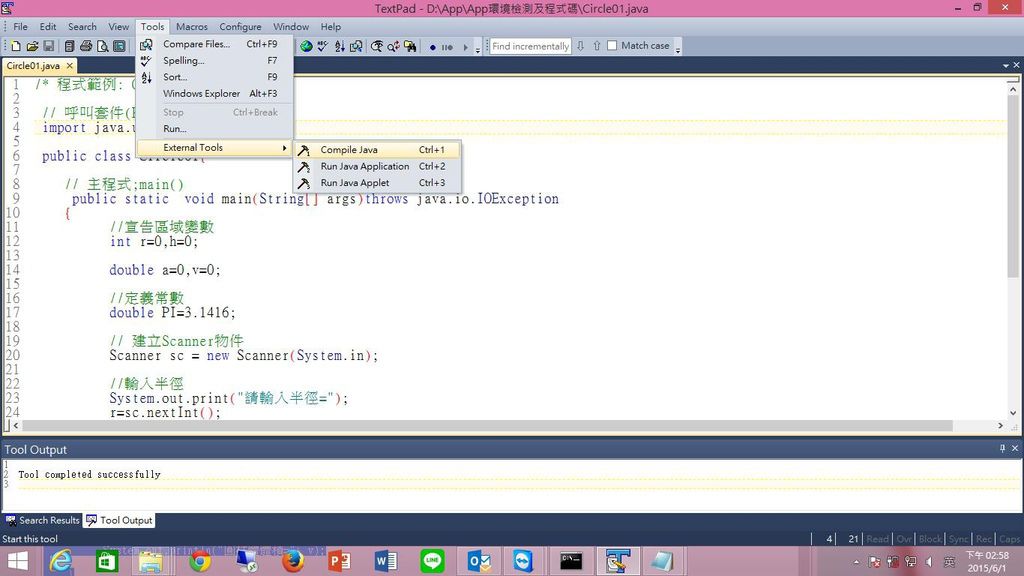Click the Open file folder icon
The width and height of the screenshot is (1024, 576).
point(32,46)
